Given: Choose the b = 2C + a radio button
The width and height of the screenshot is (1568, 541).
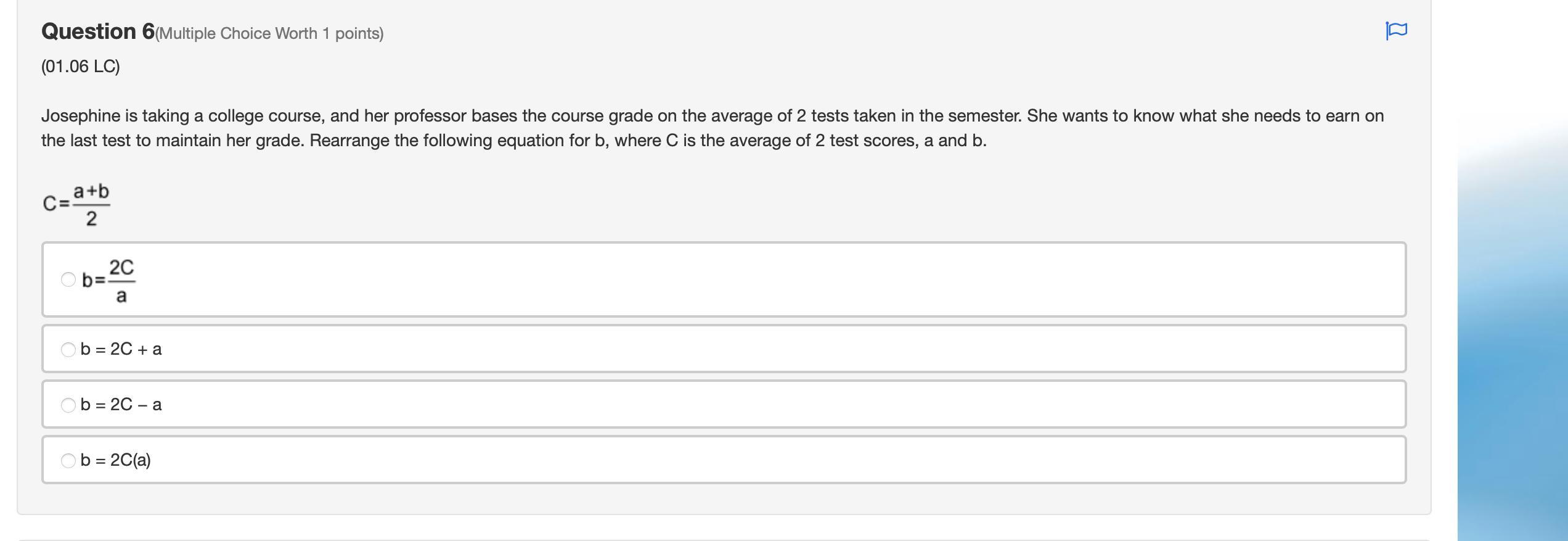Looking at the screenshot, I should (x=68, y=350).
